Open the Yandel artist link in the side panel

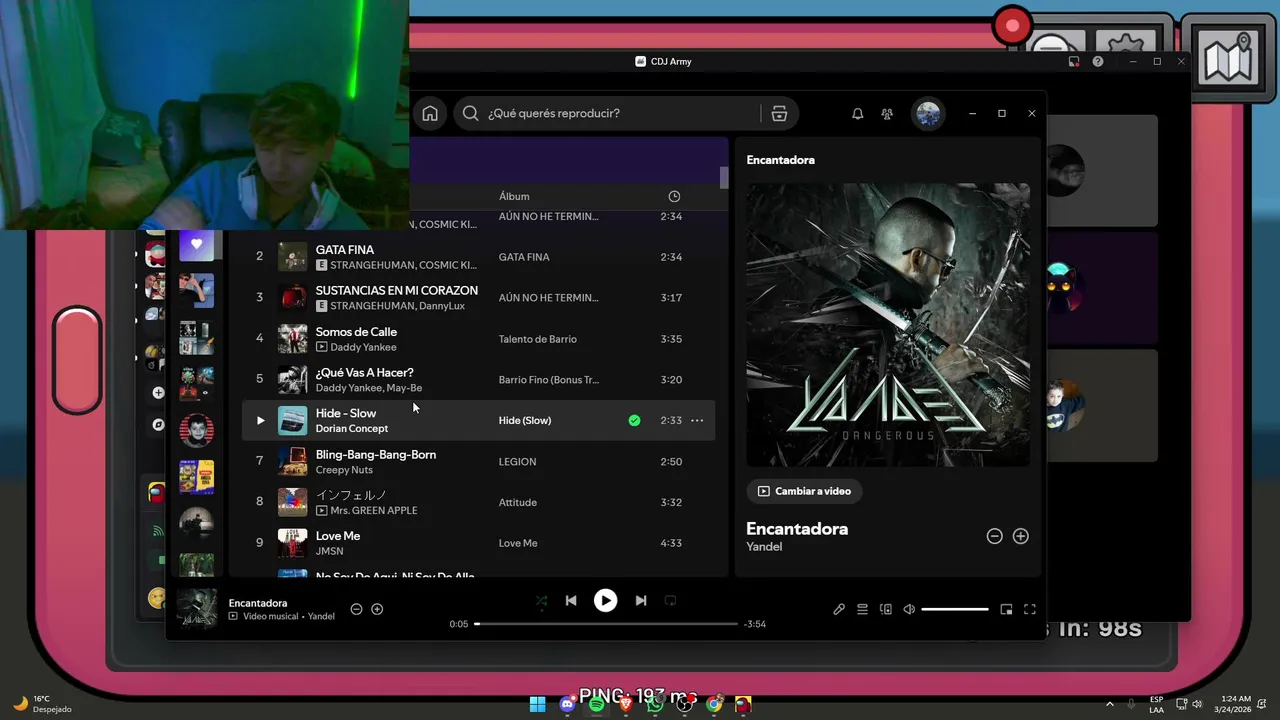764,547
